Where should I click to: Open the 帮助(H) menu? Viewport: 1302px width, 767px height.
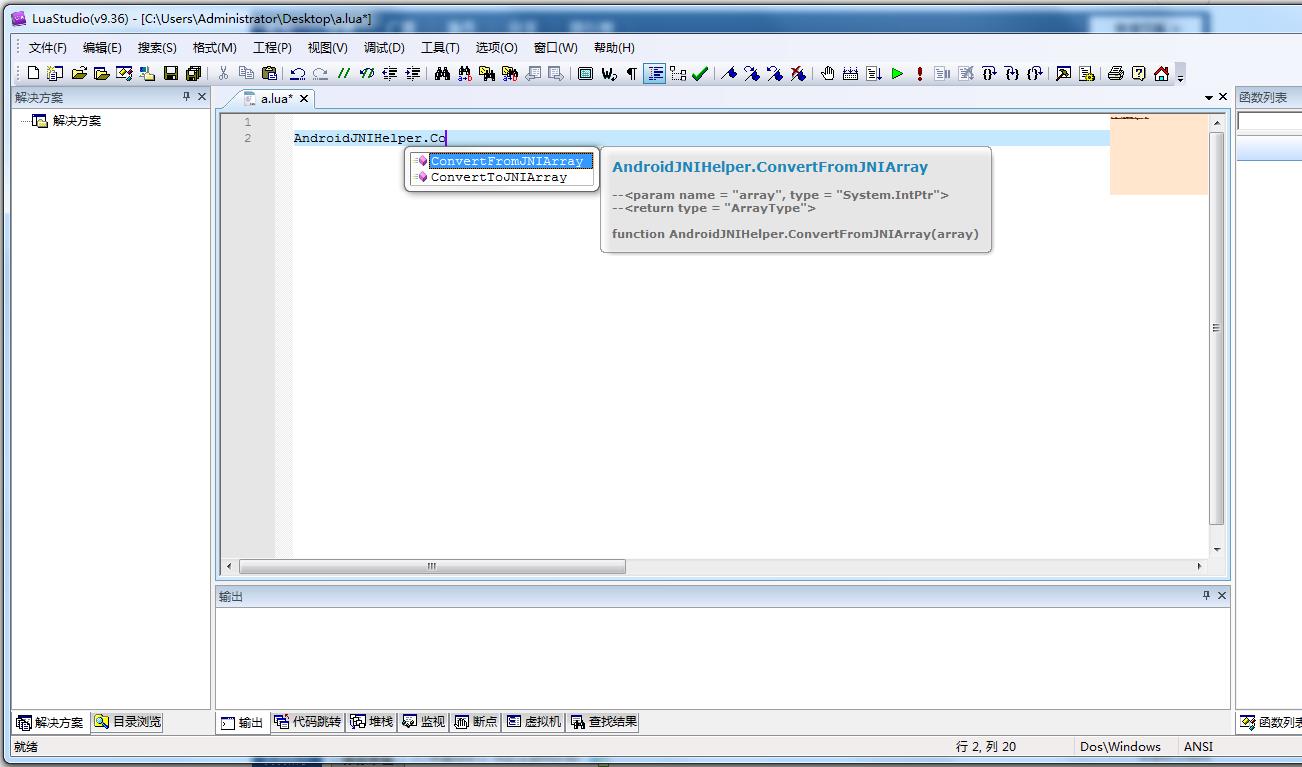tap(614, 47)
